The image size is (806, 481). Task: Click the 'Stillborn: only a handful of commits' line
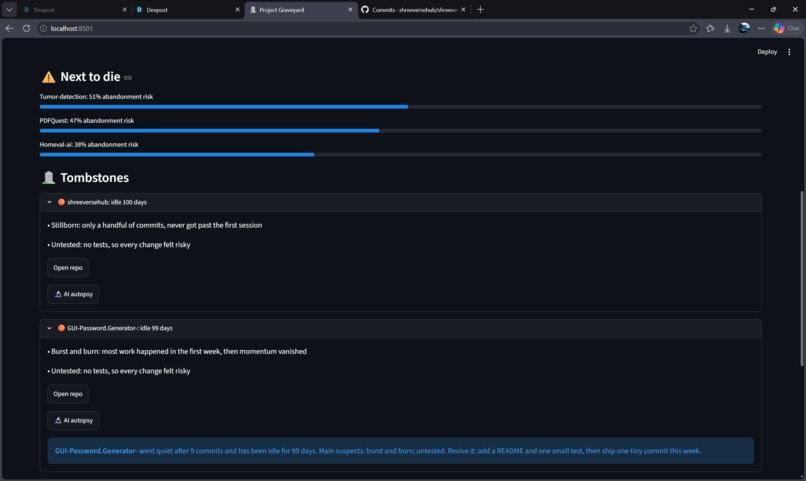tap(155, 225)
